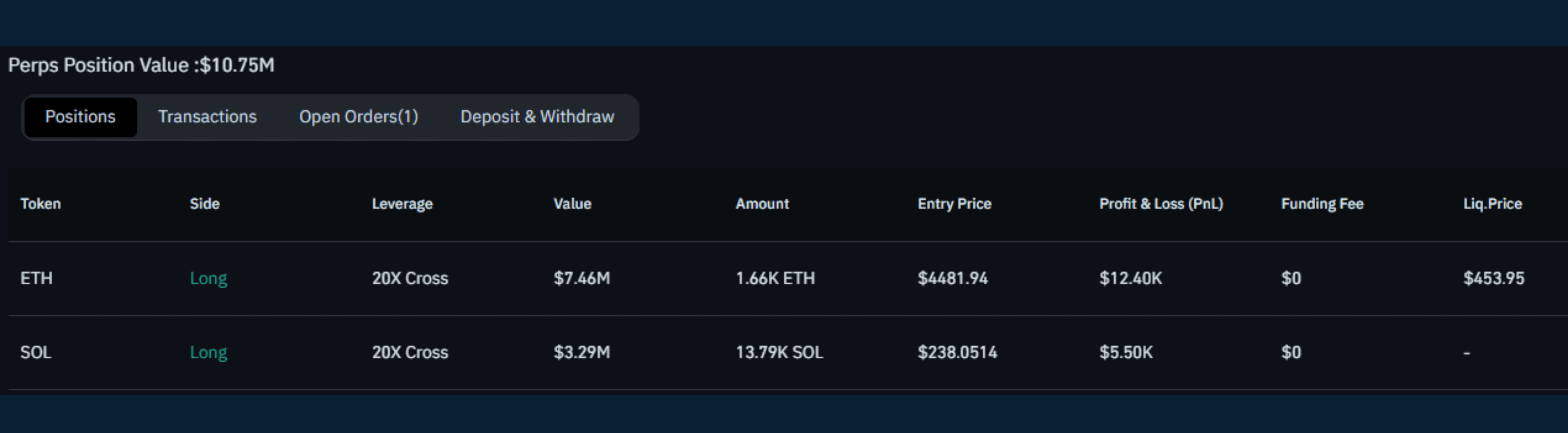Click the ETH Long side label
Viewport: 1568px width, 433px height.
click(x=208, y=278)
